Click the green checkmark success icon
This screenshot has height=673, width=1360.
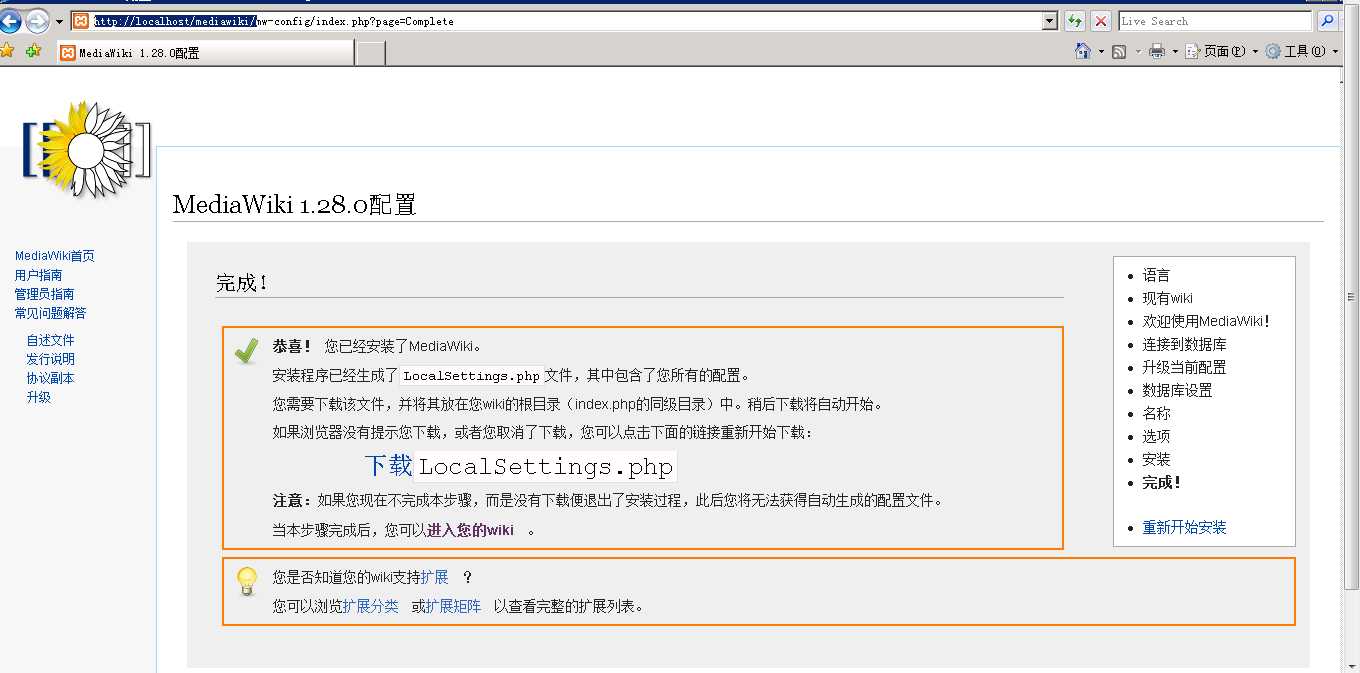[x=246, y=350]
